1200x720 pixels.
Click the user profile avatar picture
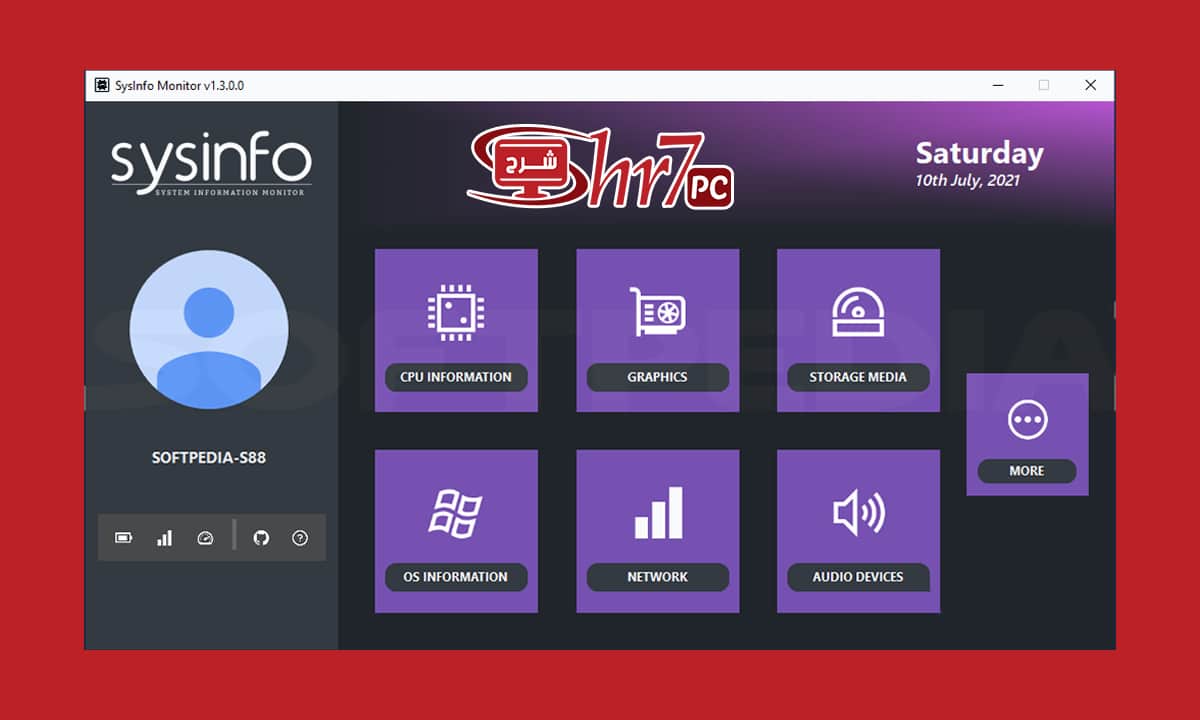pyautogui.click(x=209, y=329)
